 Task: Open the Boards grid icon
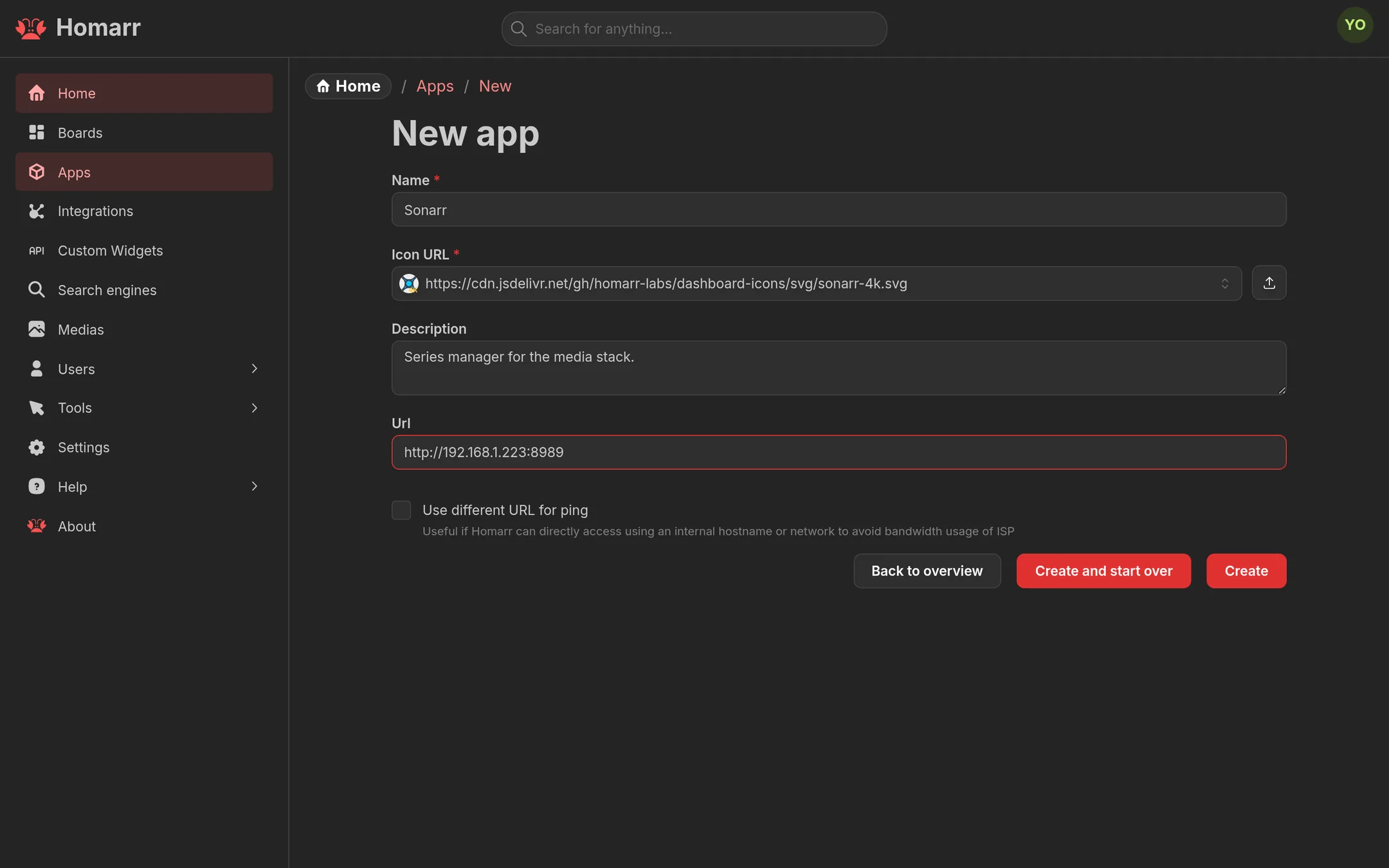37,132
